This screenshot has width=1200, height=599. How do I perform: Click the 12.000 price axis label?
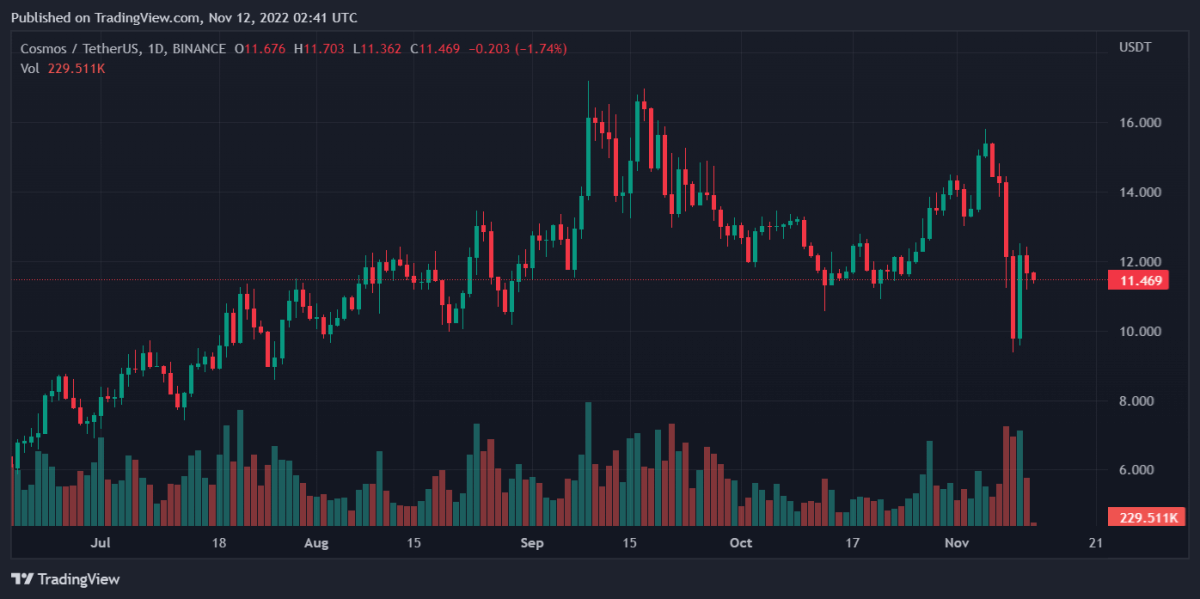pos(1140,261)
